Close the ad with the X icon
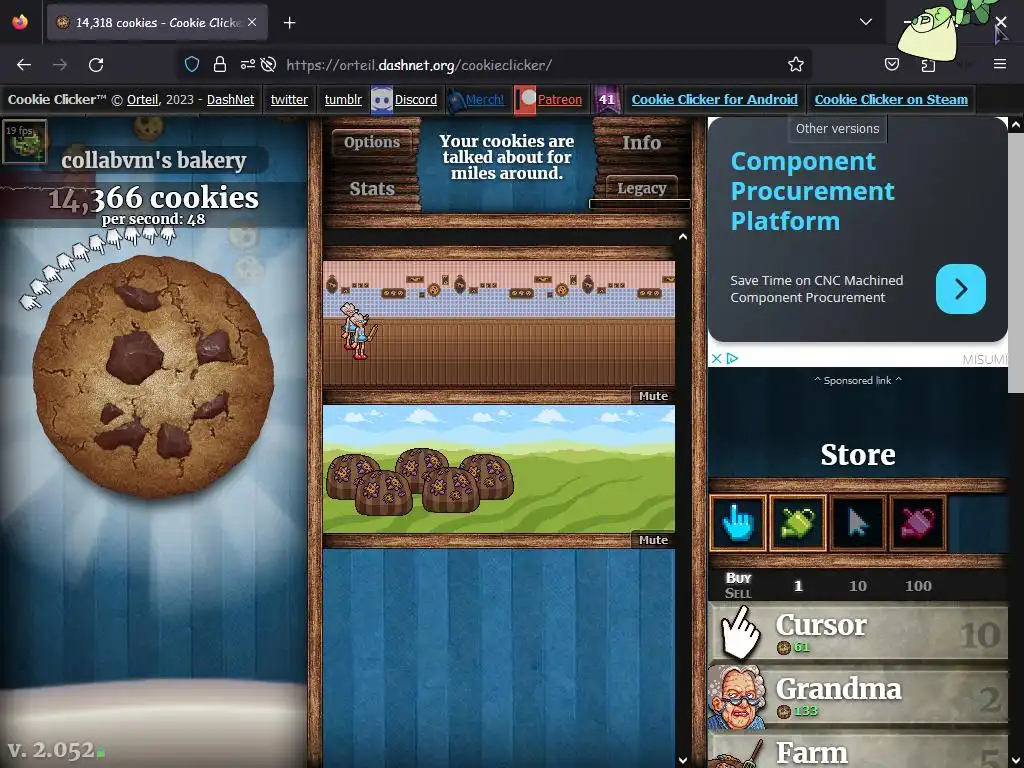Image resolution: width=1024 pixels, height=768 pixels. 716,359
